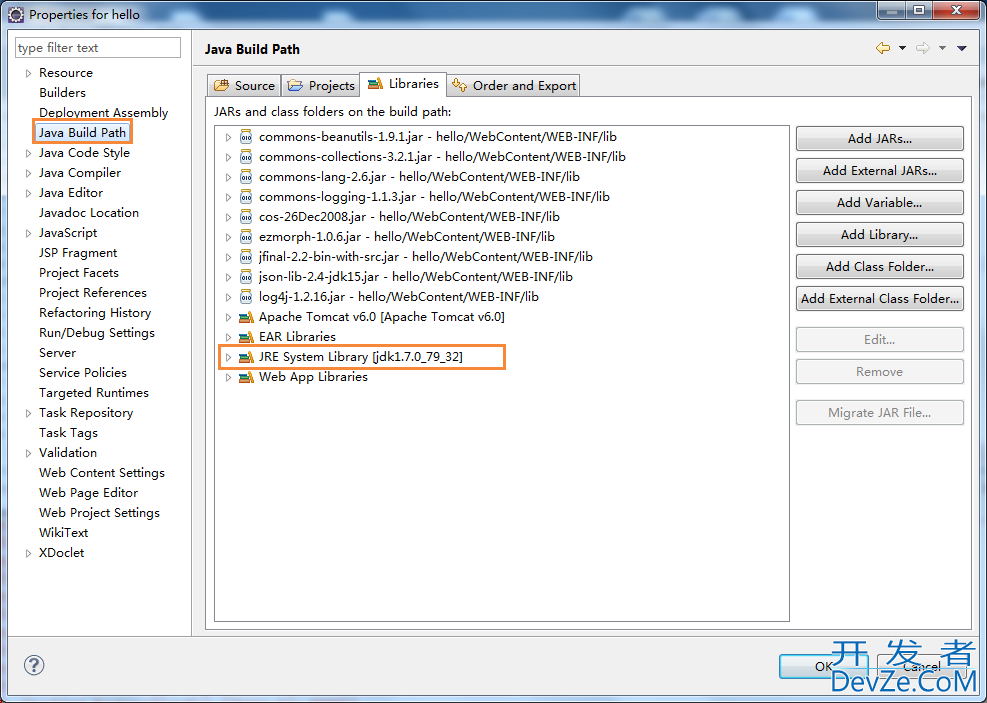The width and height of the screenshot is (987, 703).
Task: Click the Web App Libraries icon
Action: pyautogui.click(x=246, y=378)
